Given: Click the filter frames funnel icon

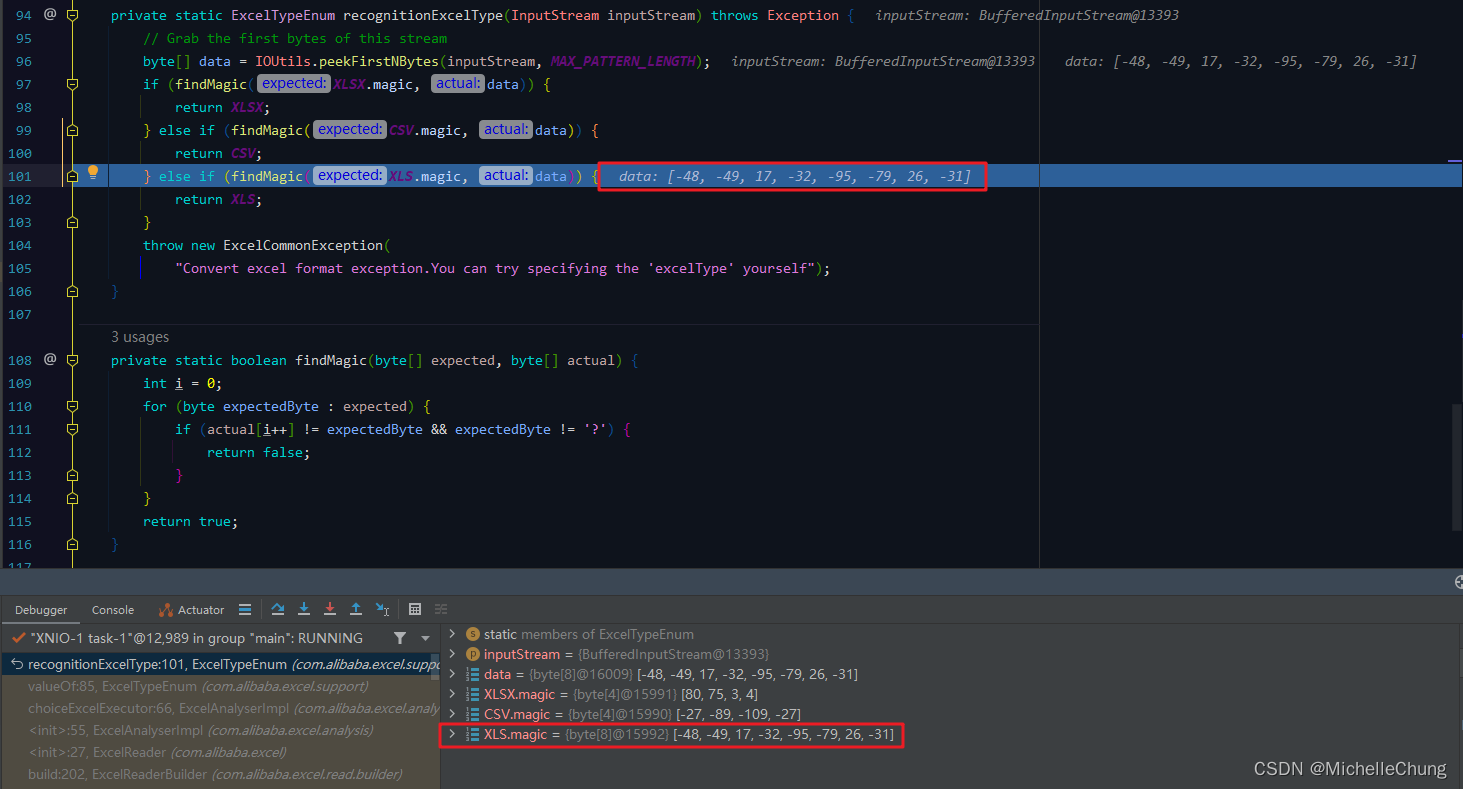Looking at the screenshot, I should 400,638.
